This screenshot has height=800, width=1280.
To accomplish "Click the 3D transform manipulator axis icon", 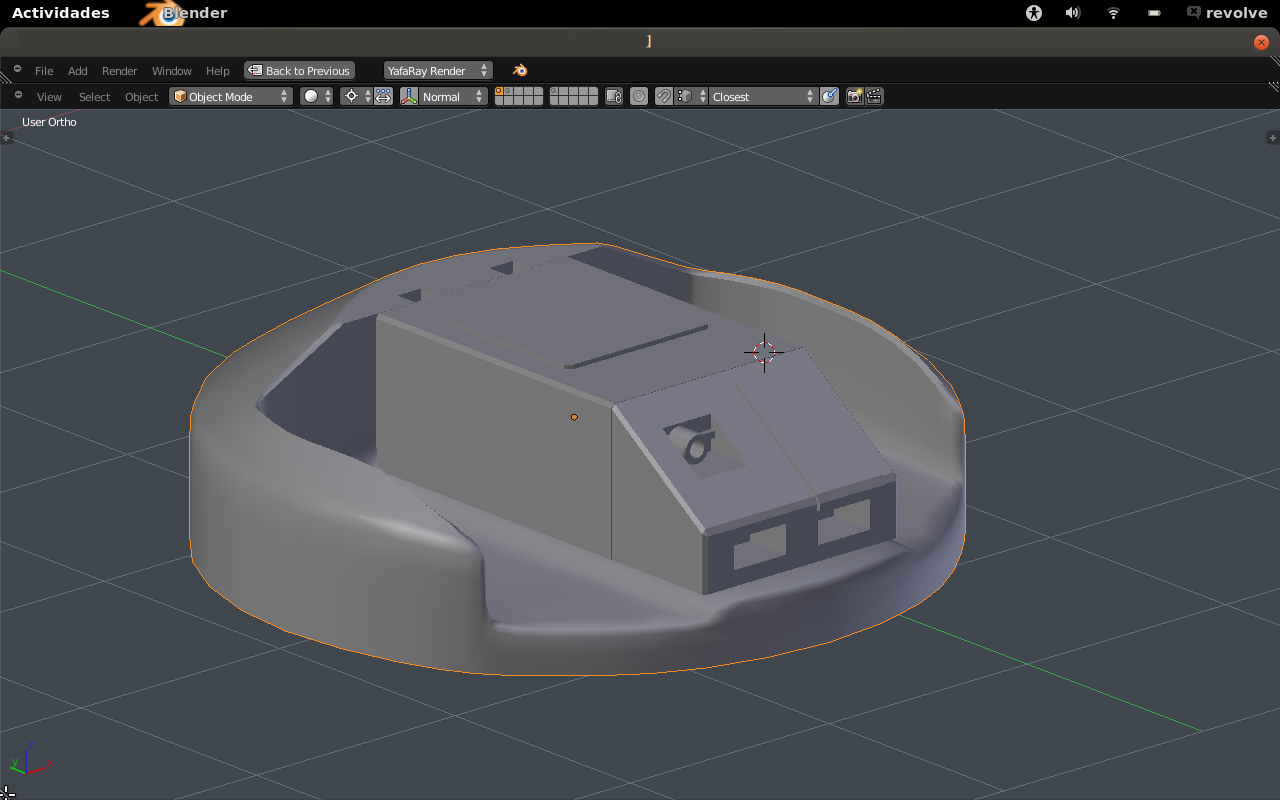I will (409, 97).
